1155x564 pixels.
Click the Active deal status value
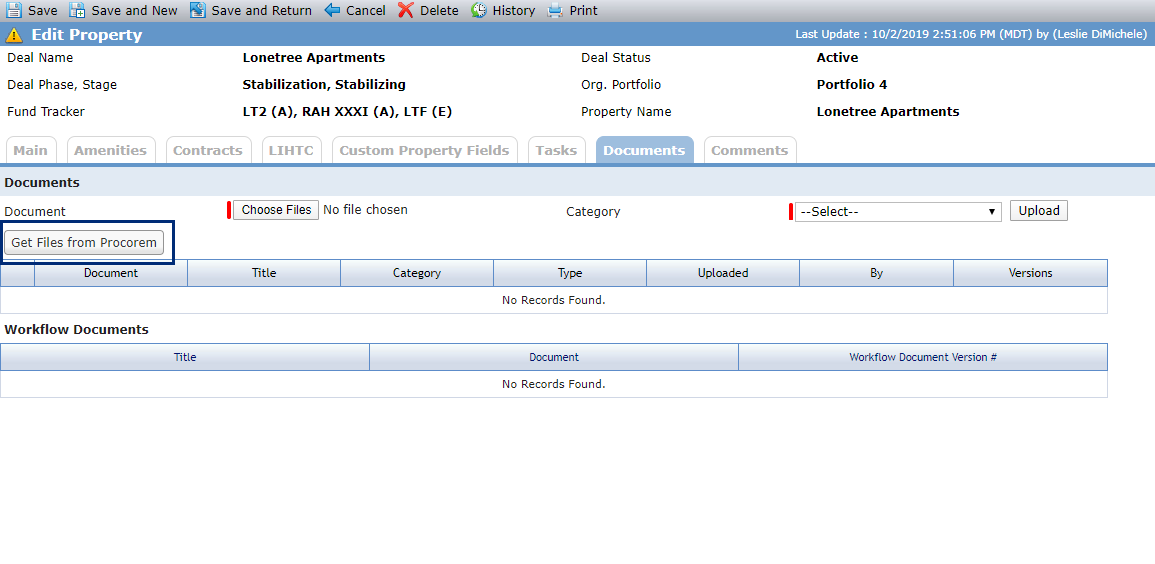[x=838, y=57]
